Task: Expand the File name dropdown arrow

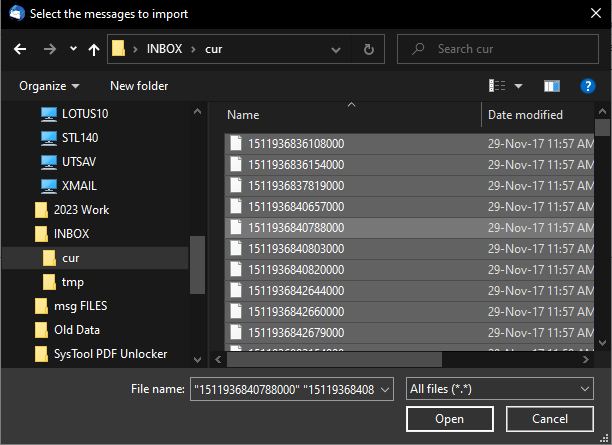Action: pos(385,390)
